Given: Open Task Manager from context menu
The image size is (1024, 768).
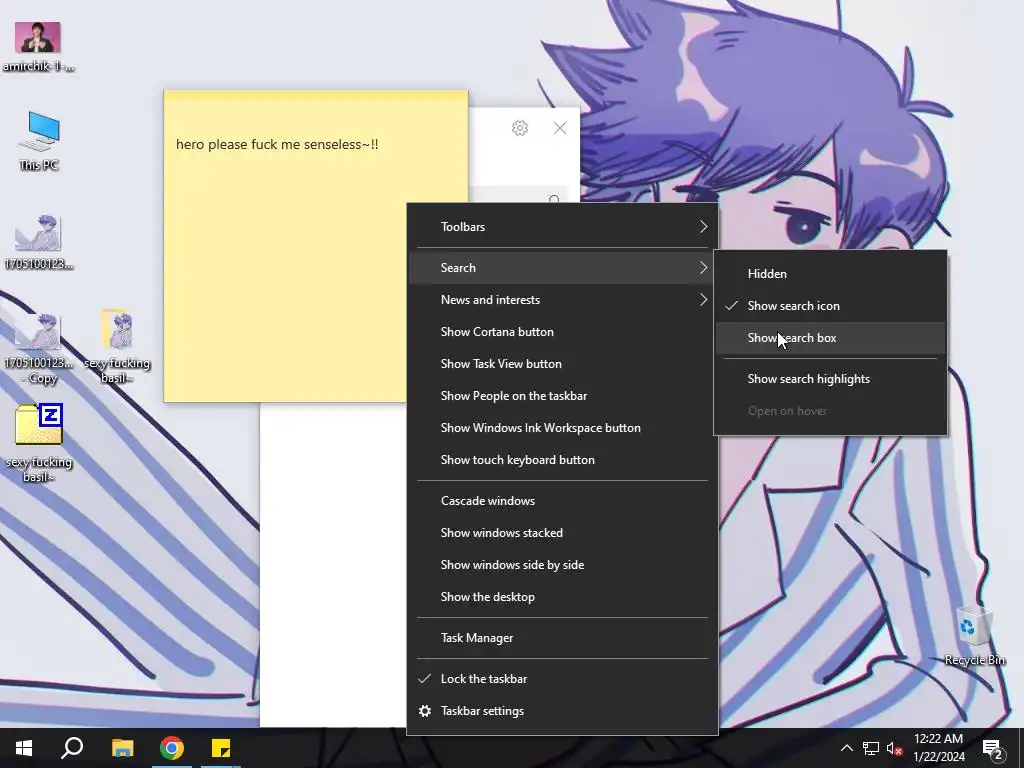Looking at the screenshot, I should [562, 638].
